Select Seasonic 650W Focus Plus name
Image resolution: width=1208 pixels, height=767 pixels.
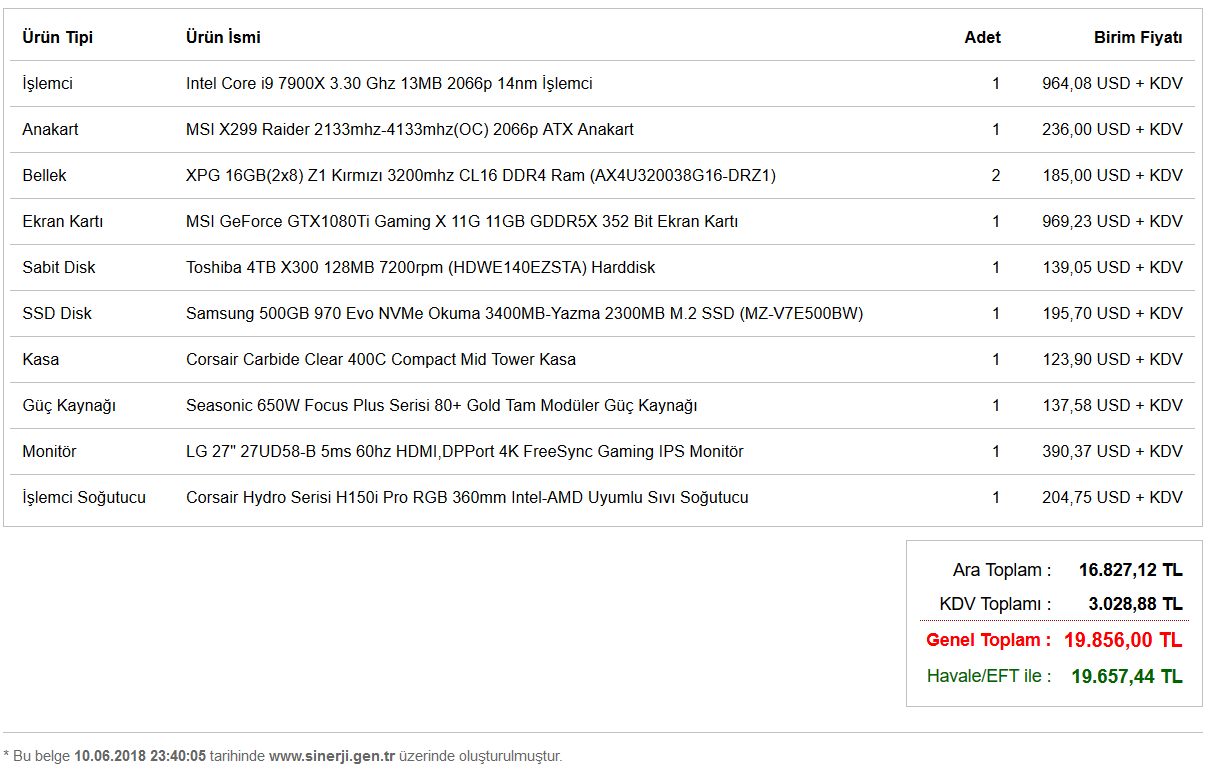tap(442, 405)
